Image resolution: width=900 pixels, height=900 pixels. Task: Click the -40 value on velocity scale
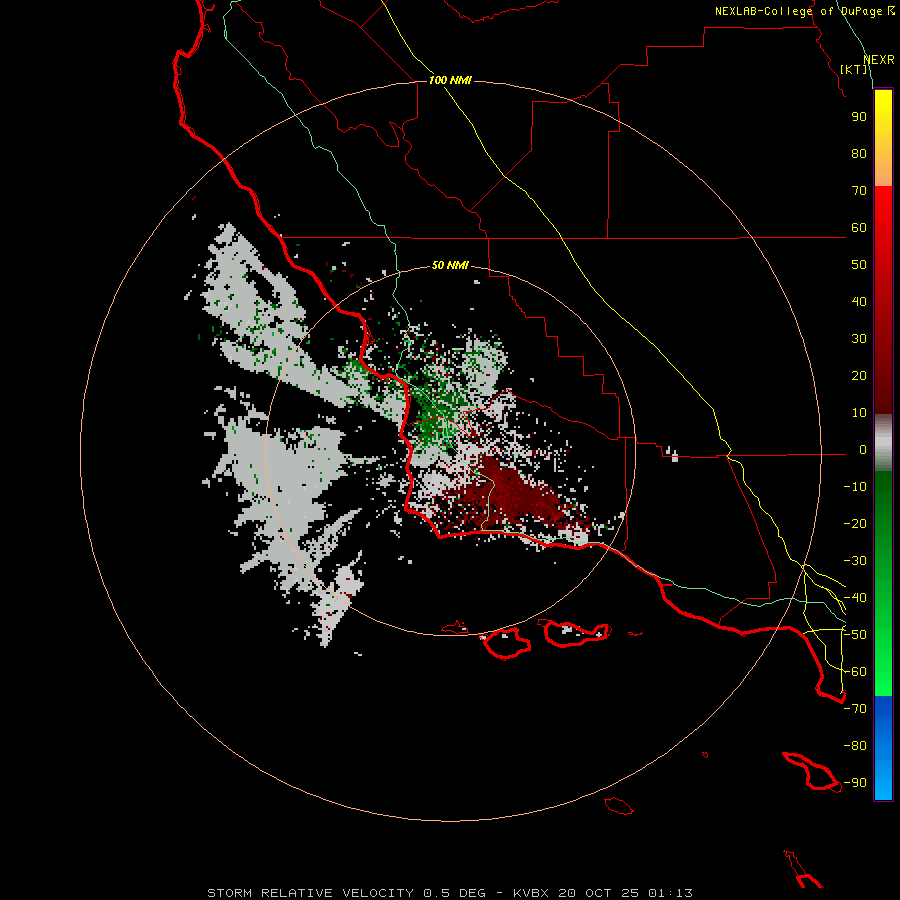(x=855, y=598)
